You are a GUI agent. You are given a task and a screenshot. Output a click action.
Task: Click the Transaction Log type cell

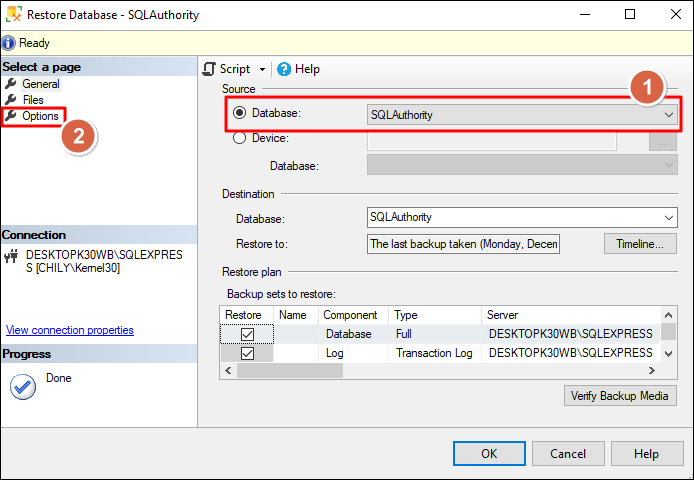pyautogui.click(x=435, y=353)
